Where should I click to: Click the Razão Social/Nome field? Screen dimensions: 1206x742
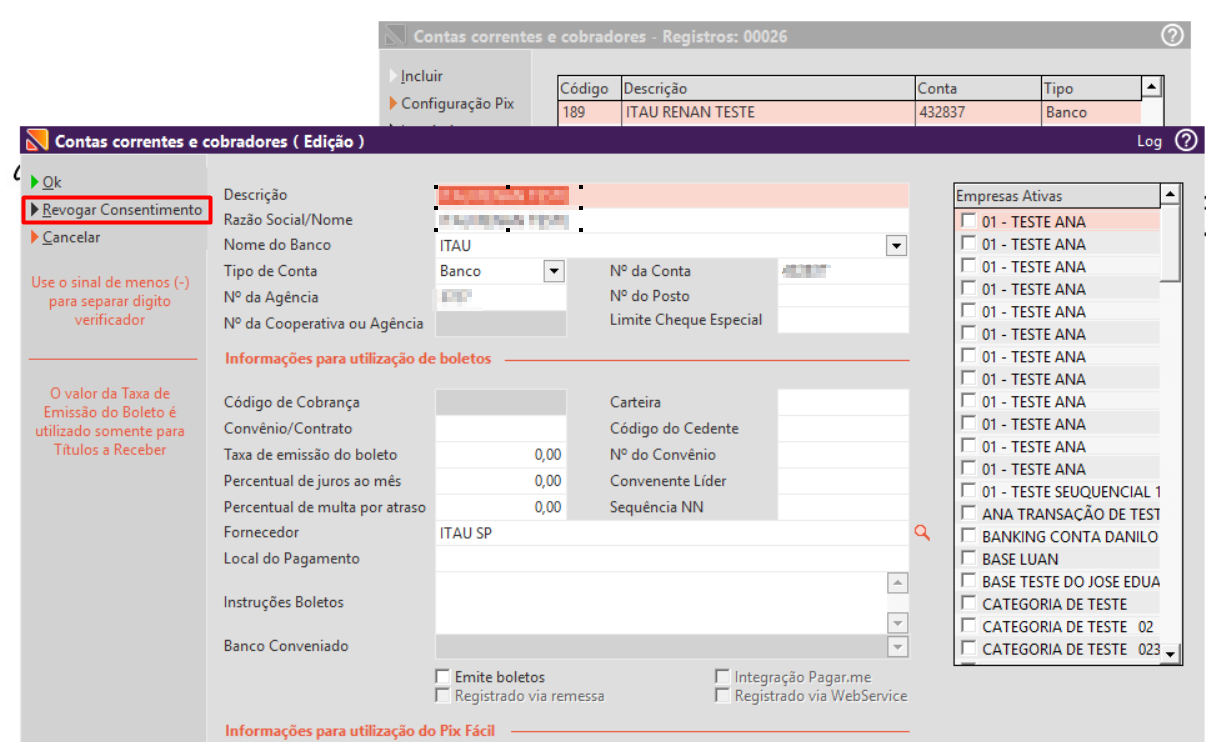tap(672, 220)
